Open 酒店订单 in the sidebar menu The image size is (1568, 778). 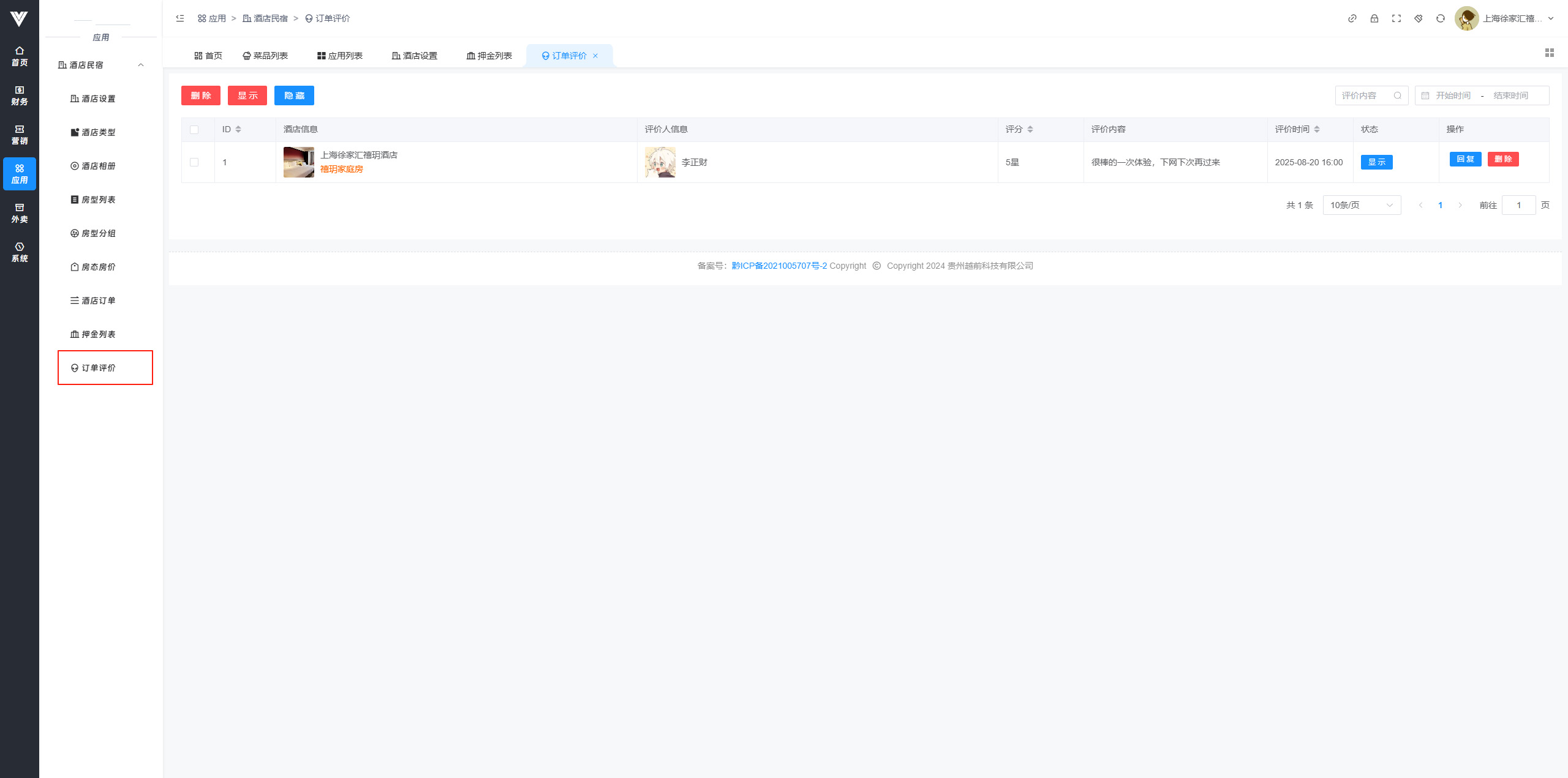pyautogui.click(x=98, y=301)
